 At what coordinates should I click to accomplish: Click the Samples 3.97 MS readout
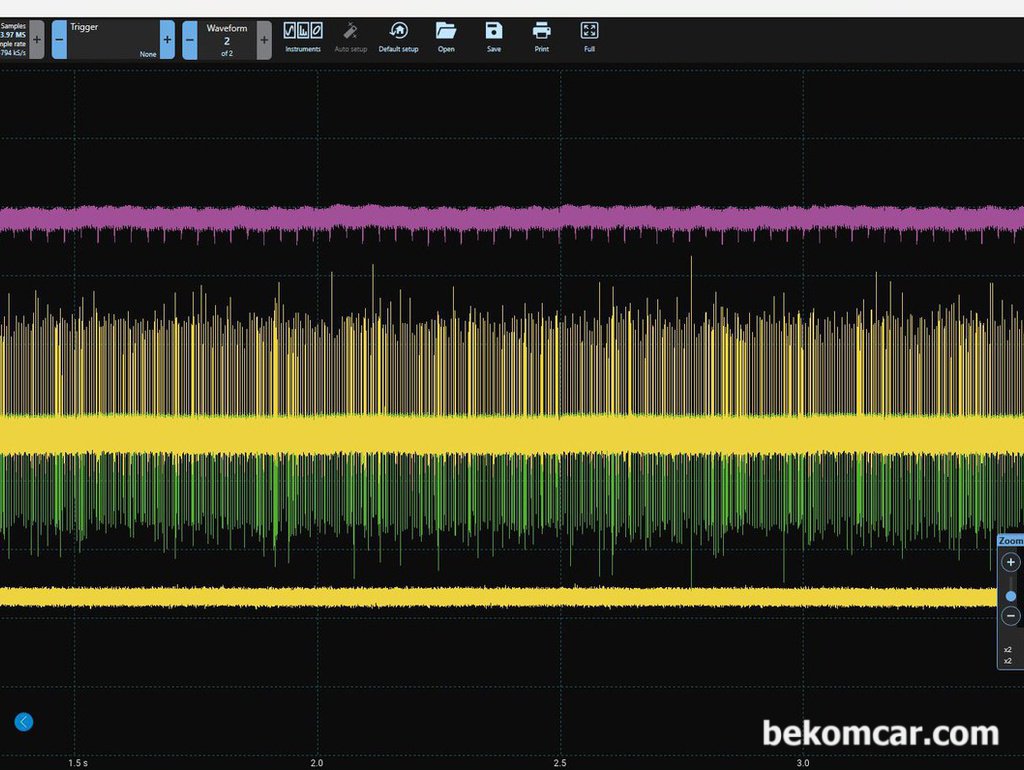13,31
